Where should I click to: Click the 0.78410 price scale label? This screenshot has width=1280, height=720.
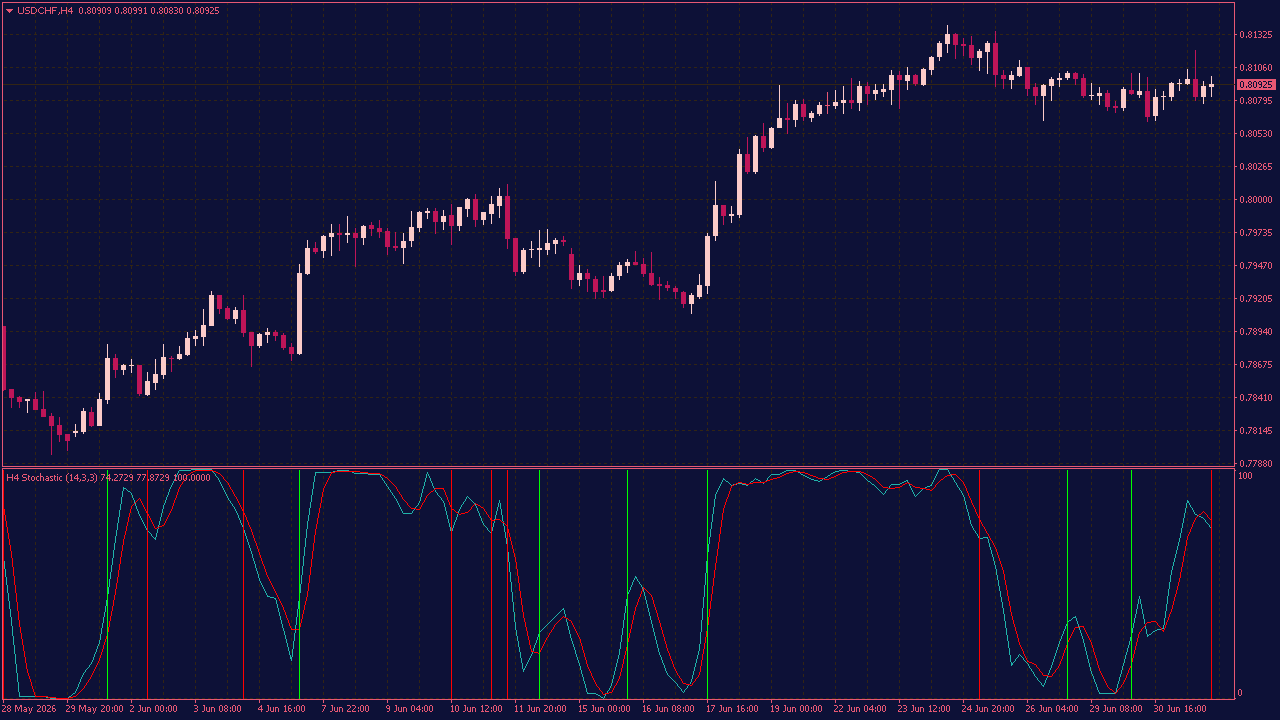(x=1255, y=398)
